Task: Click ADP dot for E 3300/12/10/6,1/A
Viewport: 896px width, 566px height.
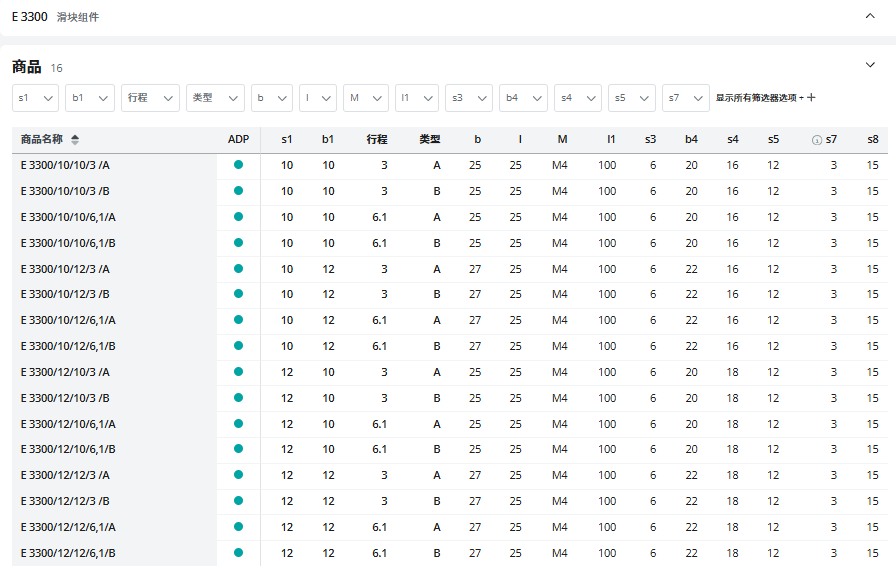Action: coord(238,424)
